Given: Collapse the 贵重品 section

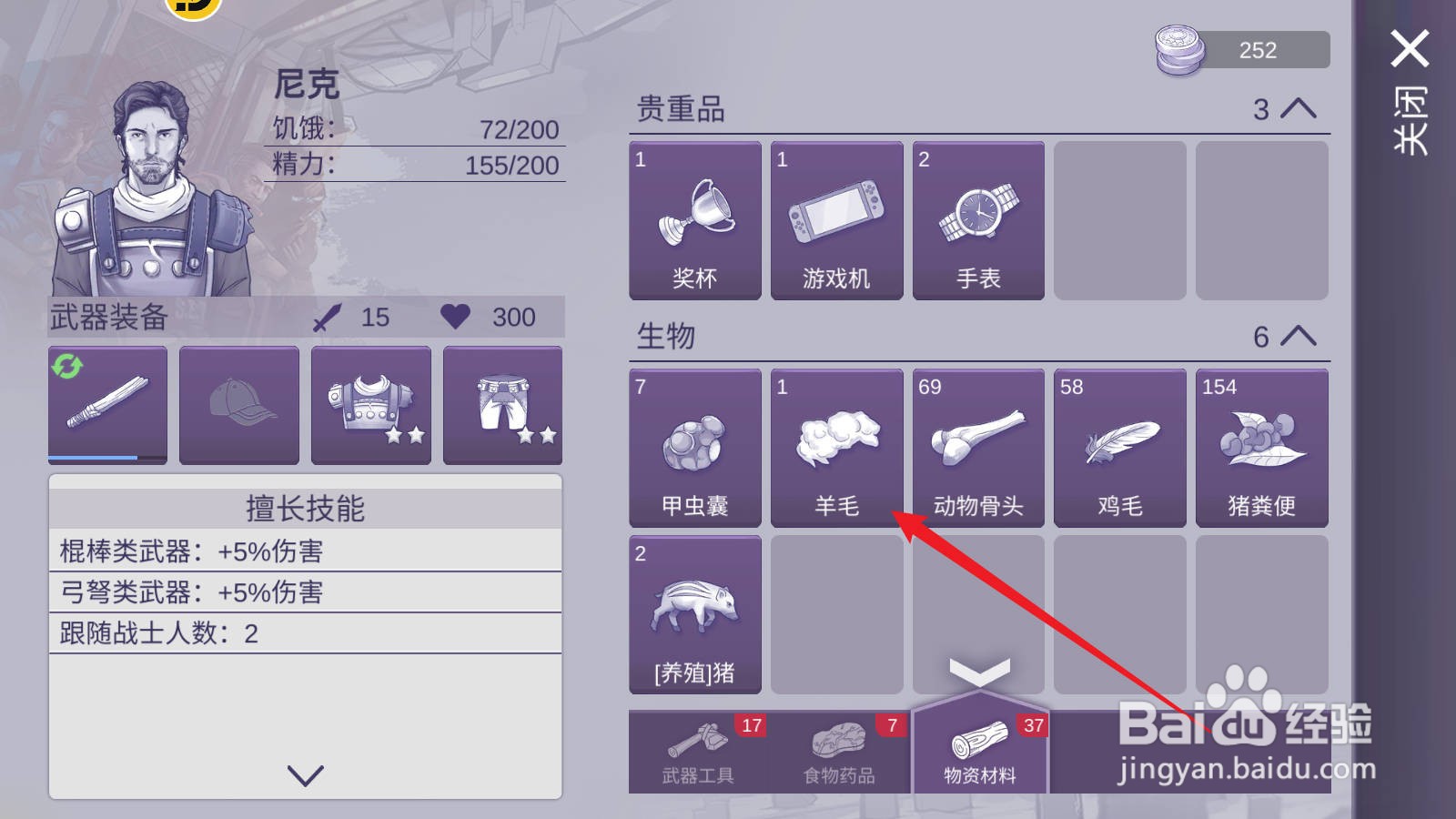Looking at the screenshot, I should 1298,109.
